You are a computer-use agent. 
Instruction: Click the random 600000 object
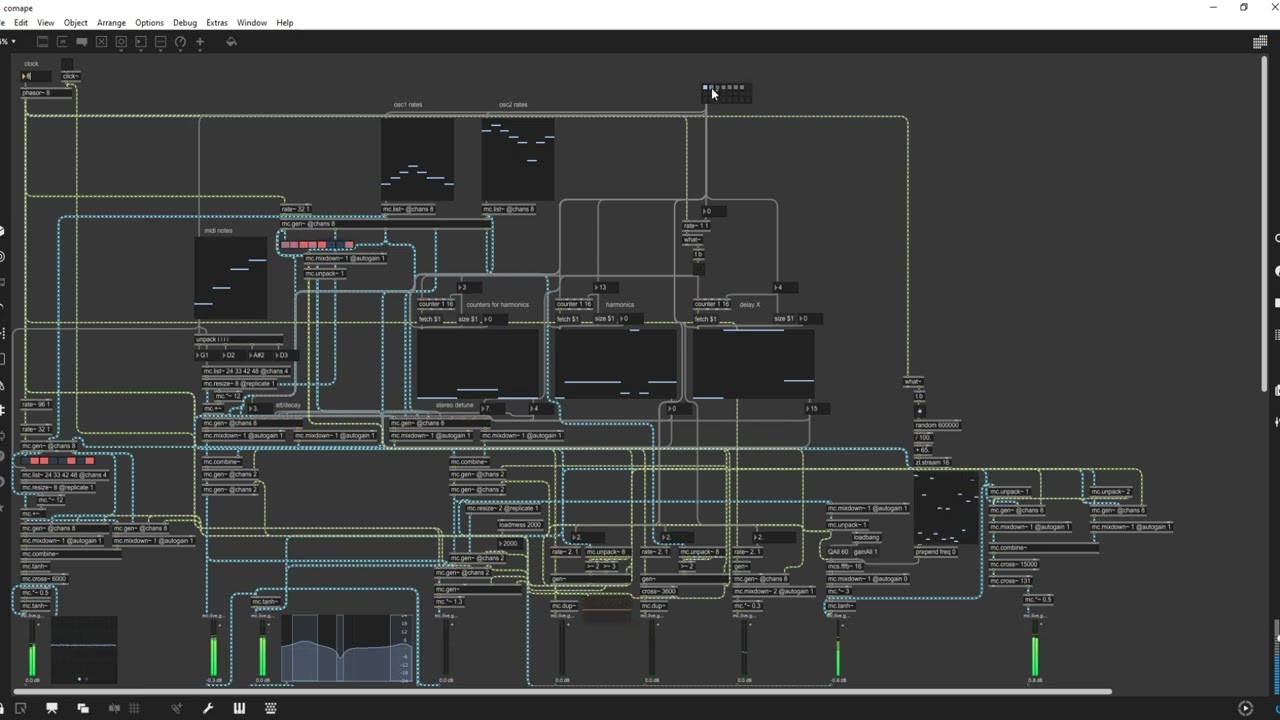938,425
